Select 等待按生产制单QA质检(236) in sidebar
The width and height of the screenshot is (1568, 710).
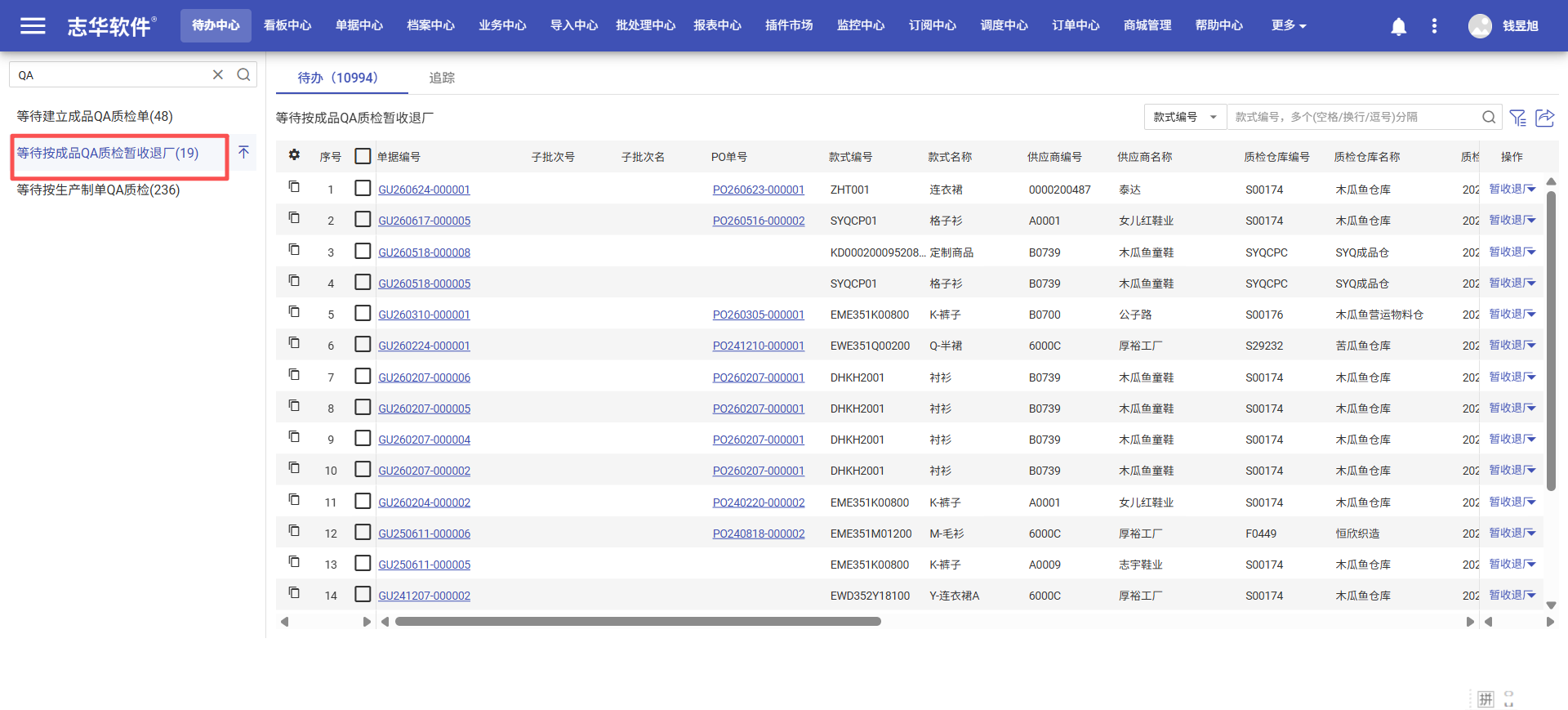pos(98,190)
